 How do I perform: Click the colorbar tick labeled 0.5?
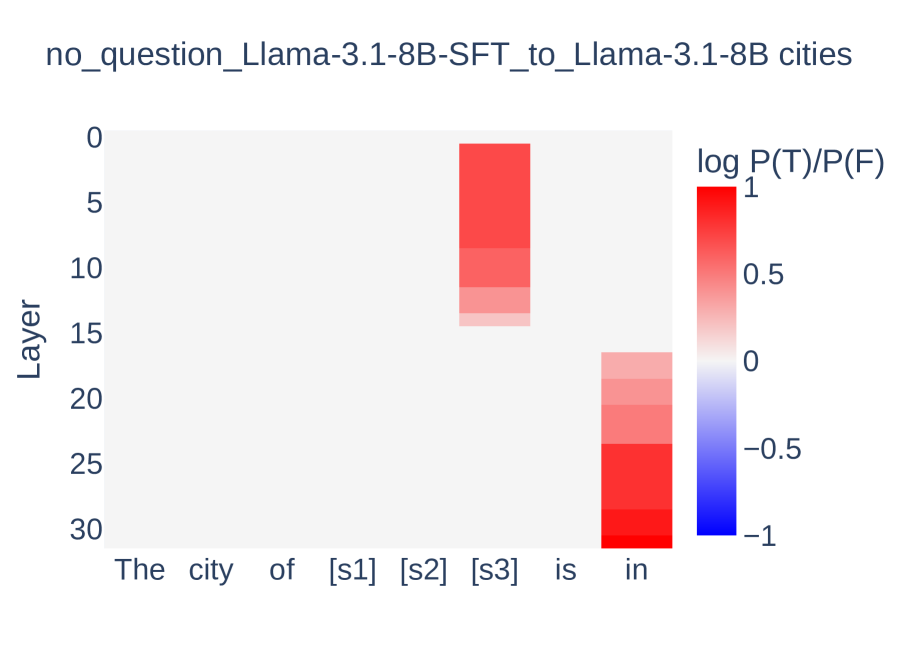768,274
